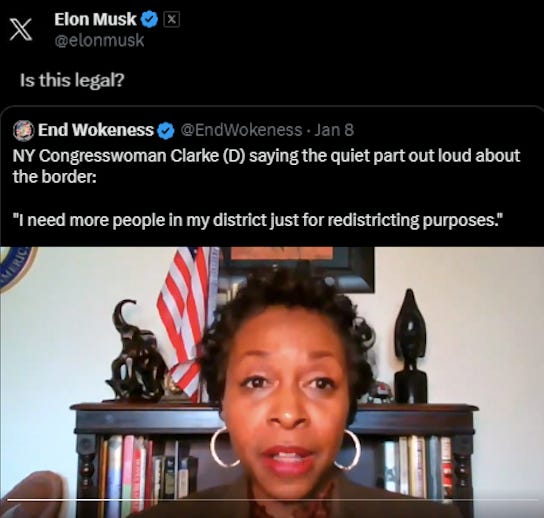Image resolution: width=544 pixels, height=518 pixels.
Task: Click the black sculpture on the shelf
Action: point(410,346)
